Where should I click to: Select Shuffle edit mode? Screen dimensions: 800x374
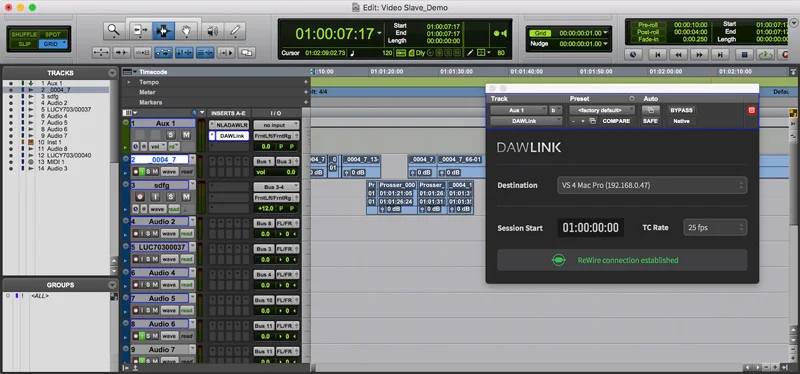click(x=23, y=34)
